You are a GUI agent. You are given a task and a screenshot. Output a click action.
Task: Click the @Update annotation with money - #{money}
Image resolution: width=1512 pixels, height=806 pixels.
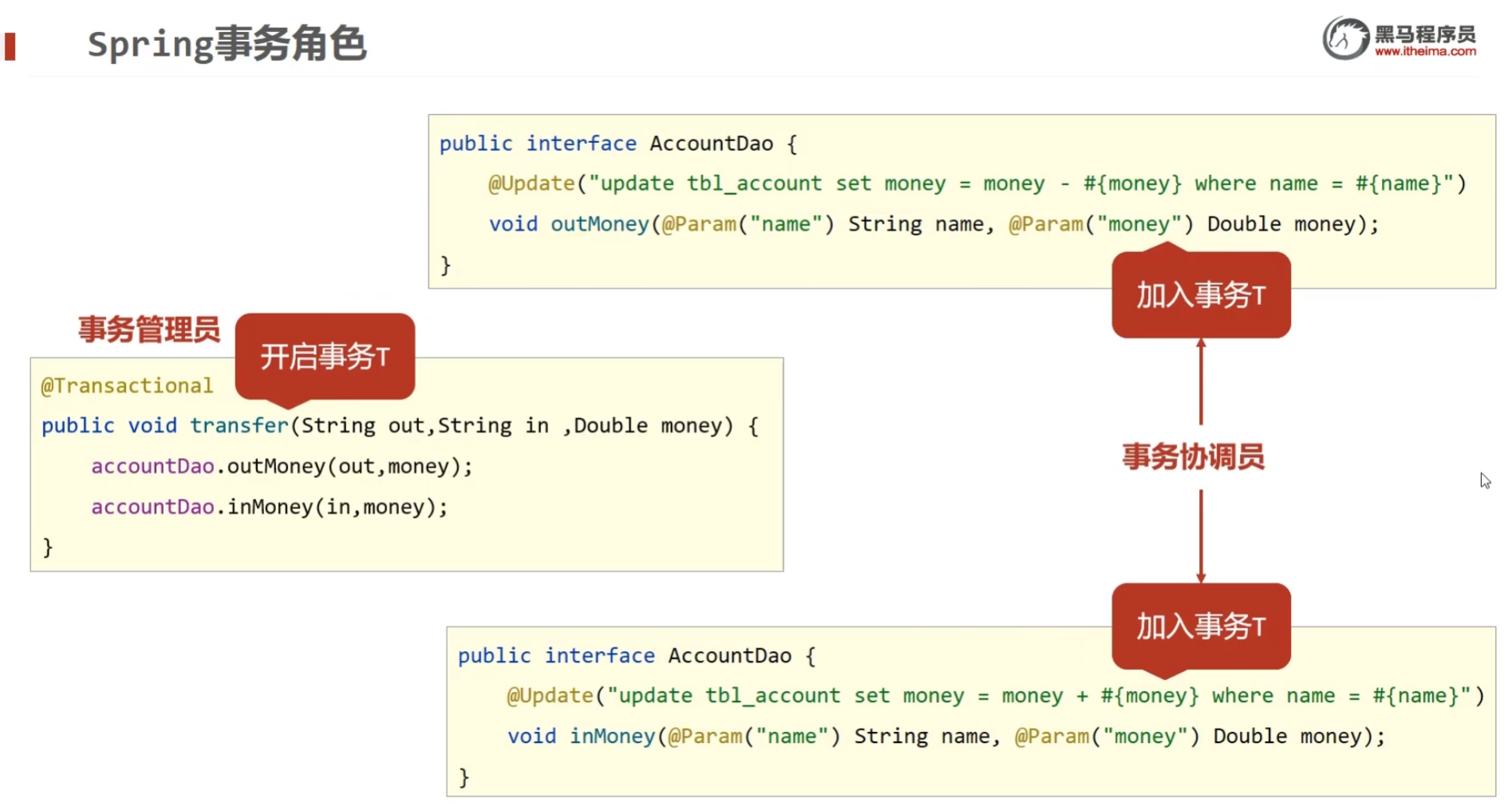977,184
